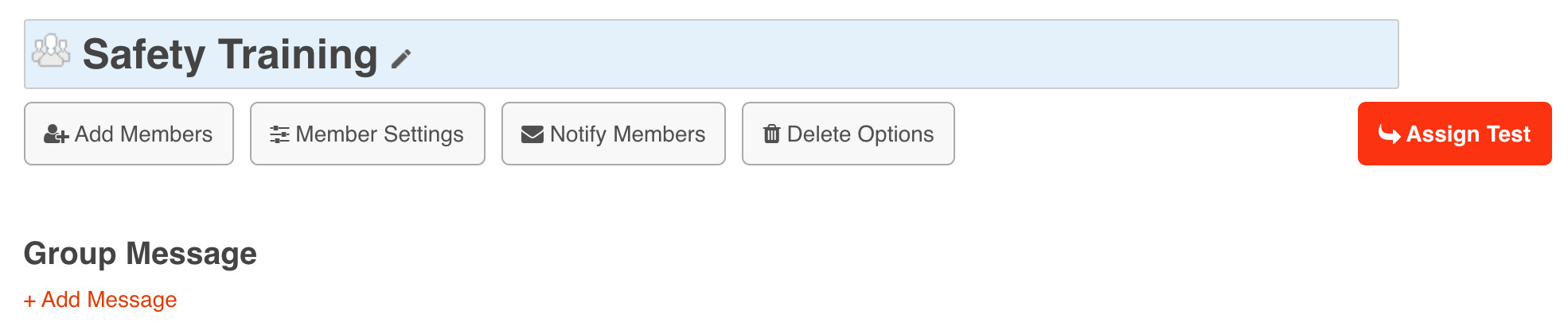Click the envelope icon in Notify Members

pyautogui.click(x=532, y=134)
